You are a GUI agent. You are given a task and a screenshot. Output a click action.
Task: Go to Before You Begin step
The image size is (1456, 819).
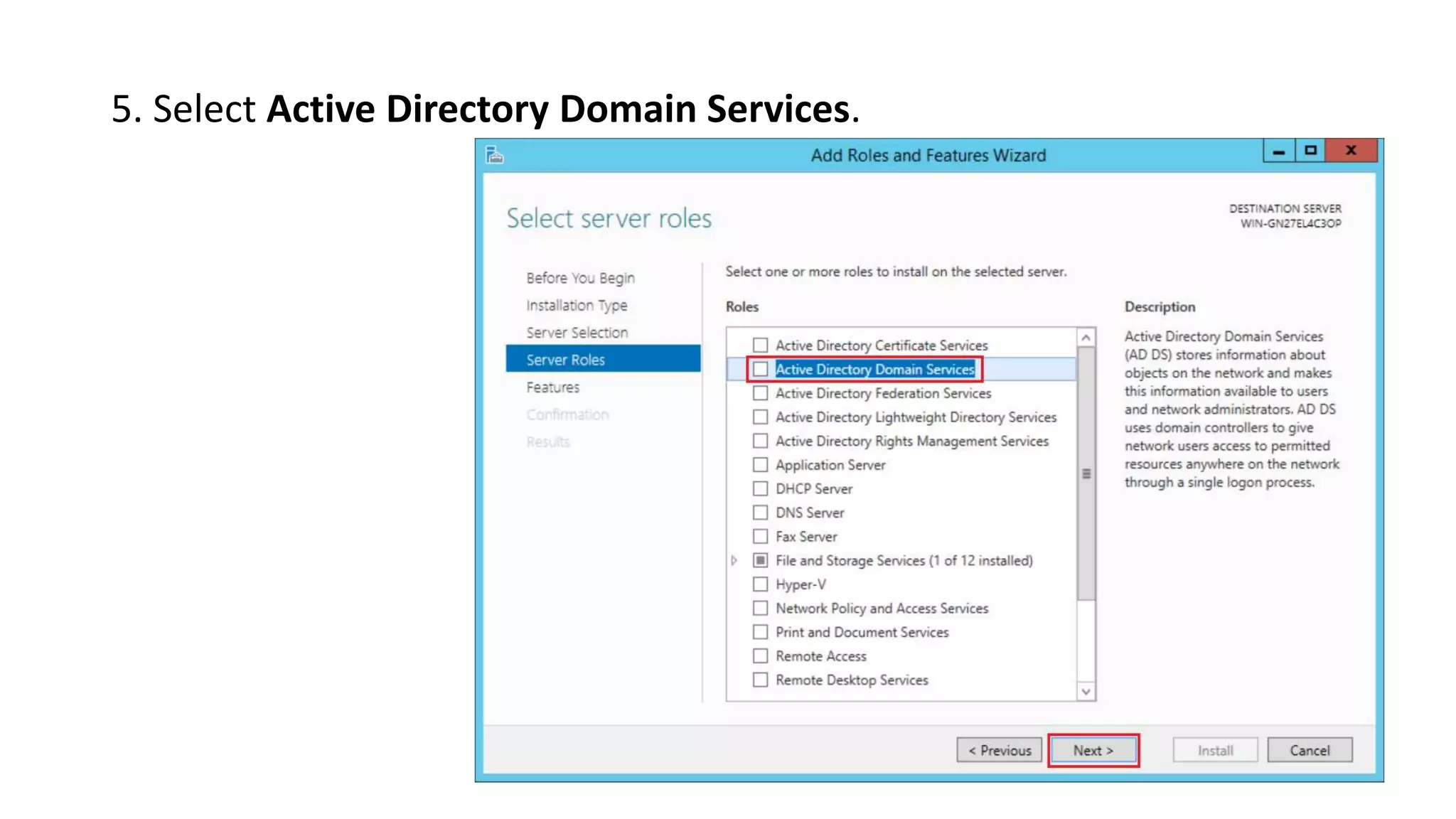(580, 278)
